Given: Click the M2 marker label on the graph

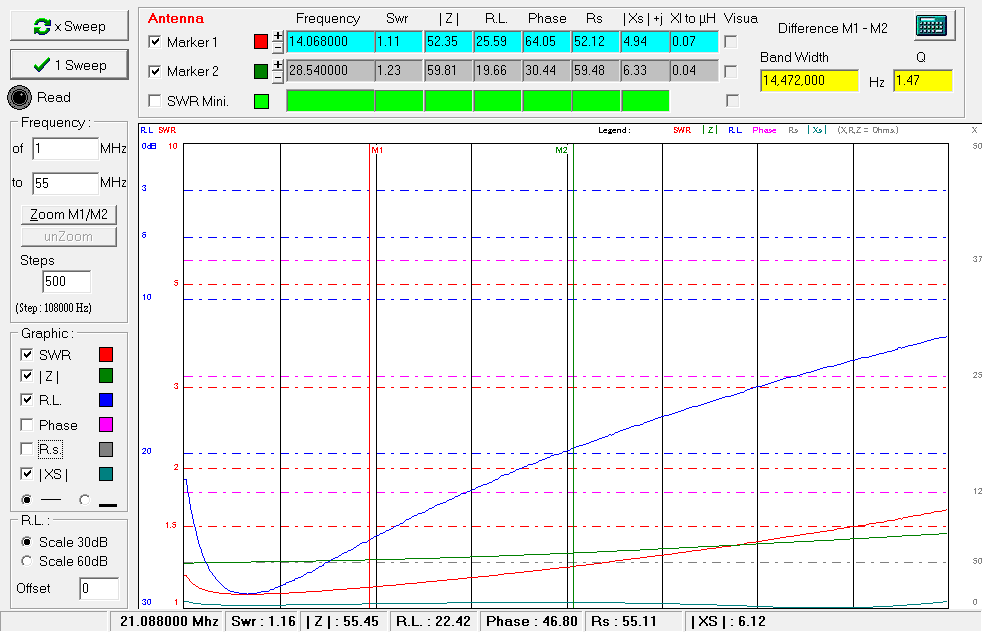Looking at the screenshot, I should (x=561, y=150).
